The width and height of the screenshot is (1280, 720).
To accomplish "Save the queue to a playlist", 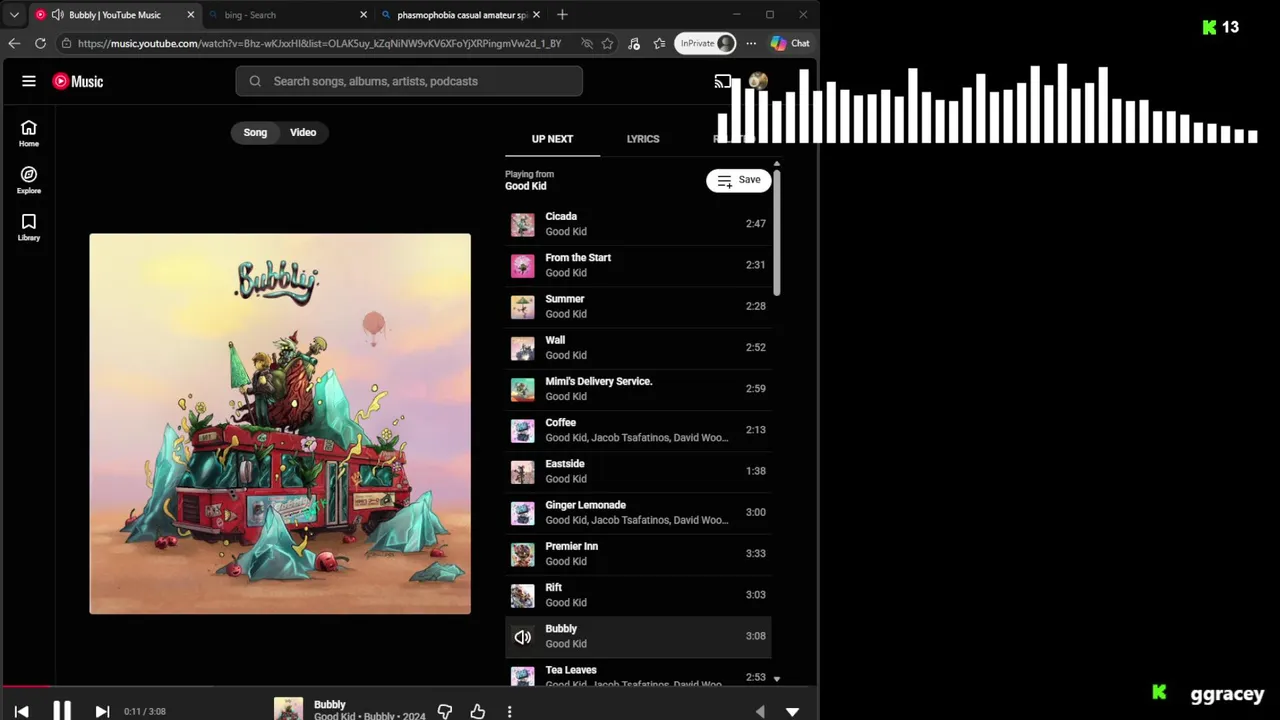I will 739,180.
